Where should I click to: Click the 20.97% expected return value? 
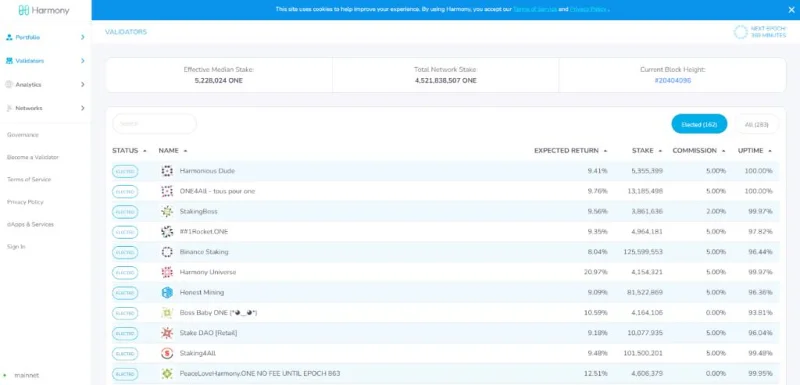[595, 272]
